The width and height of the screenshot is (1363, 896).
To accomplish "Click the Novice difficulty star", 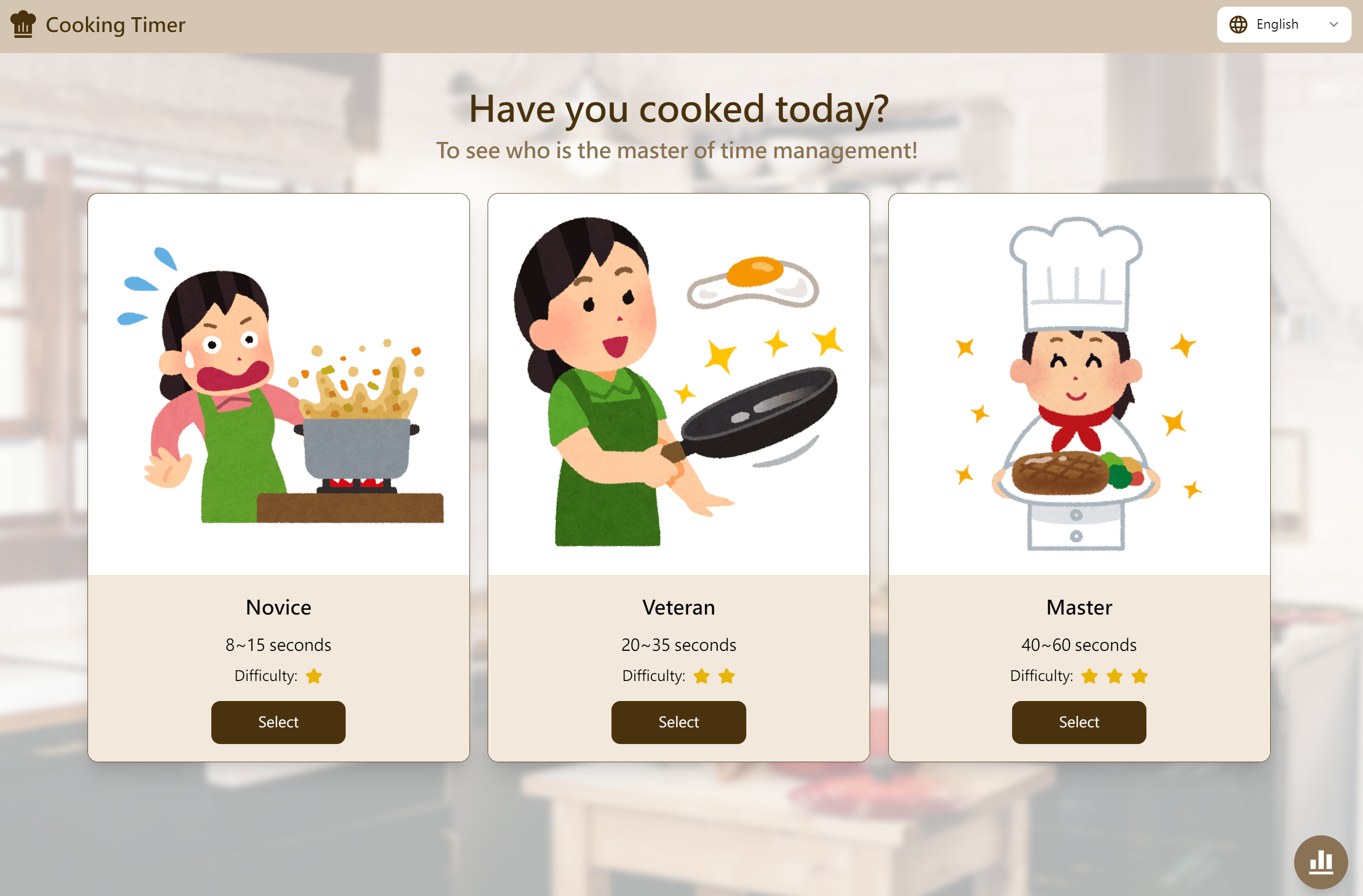I will pos(314,676).
